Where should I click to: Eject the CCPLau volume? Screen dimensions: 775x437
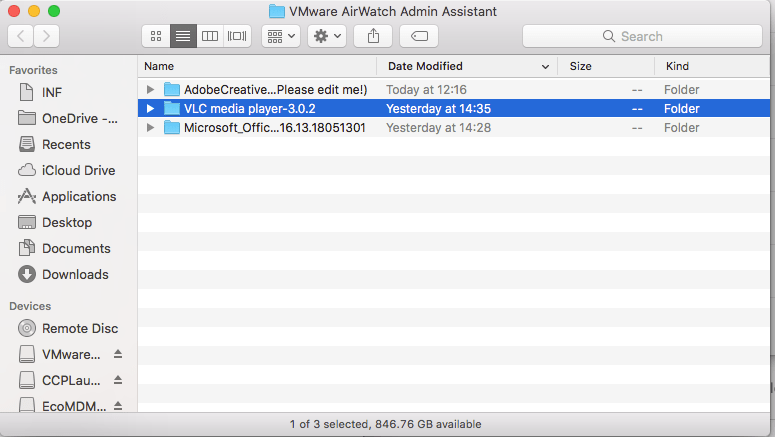[x=118, y=380]
